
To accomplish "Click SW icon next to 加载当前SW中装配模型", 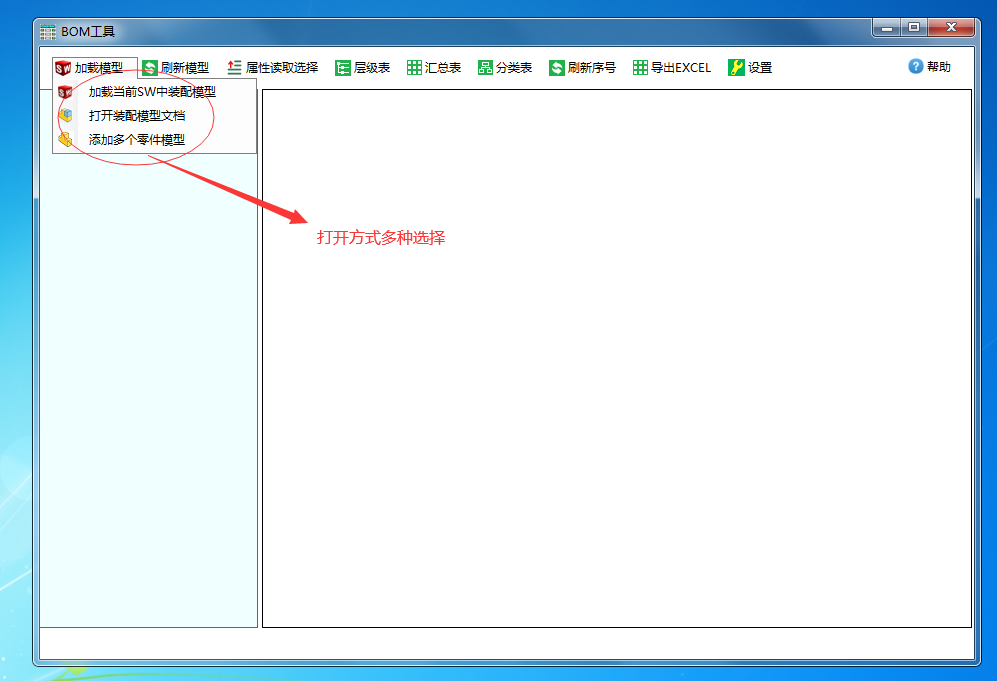I will [65, 92].
